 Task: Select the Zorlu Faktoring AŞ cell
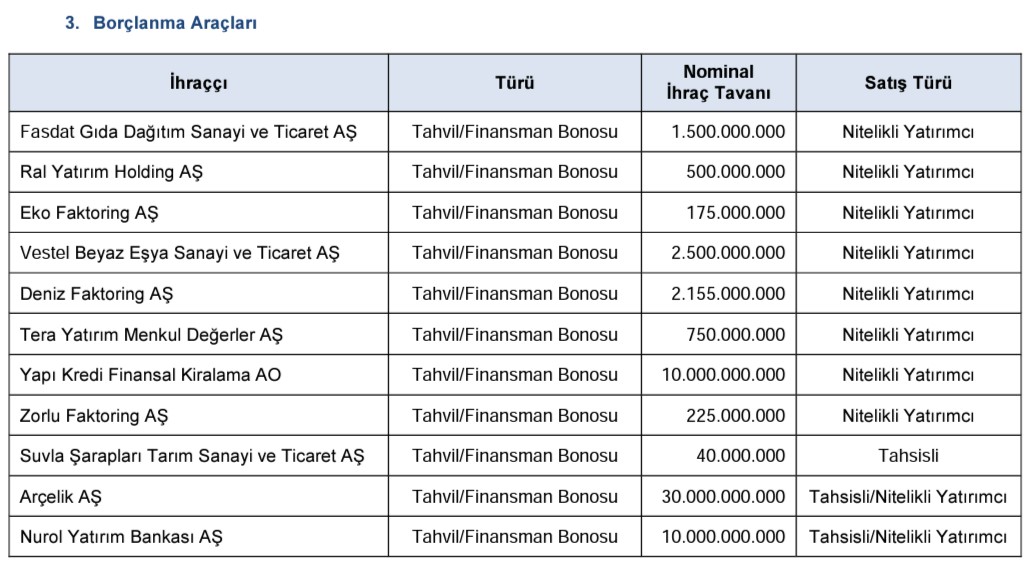94,416
